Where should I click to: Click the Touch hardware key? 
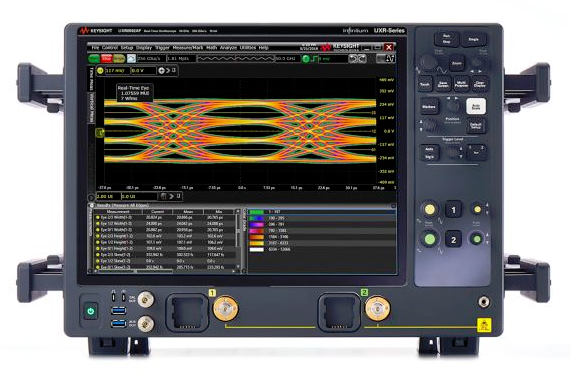point(425,84)
